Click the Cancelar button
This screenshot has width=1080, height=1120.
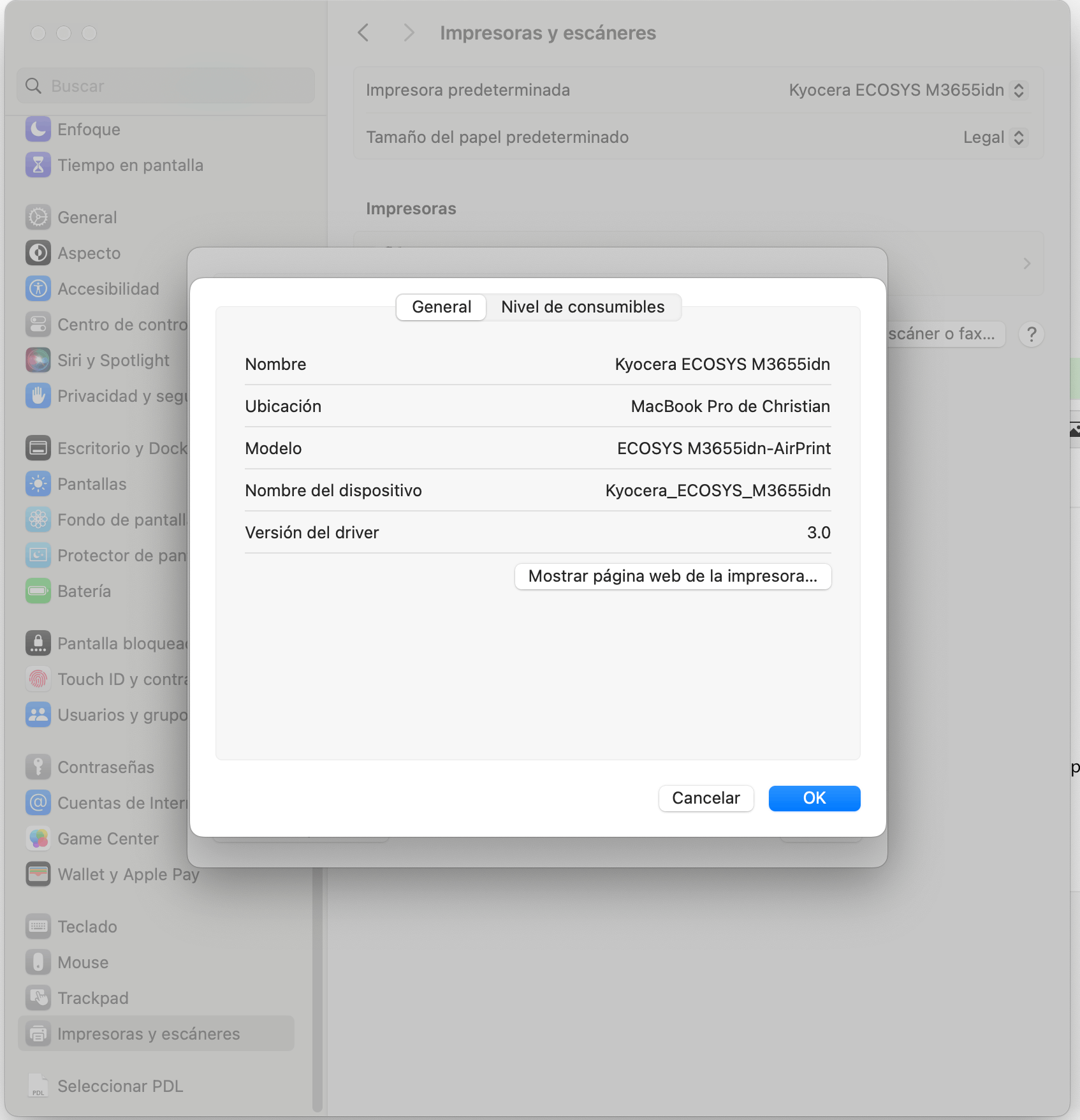click(706, 798)
